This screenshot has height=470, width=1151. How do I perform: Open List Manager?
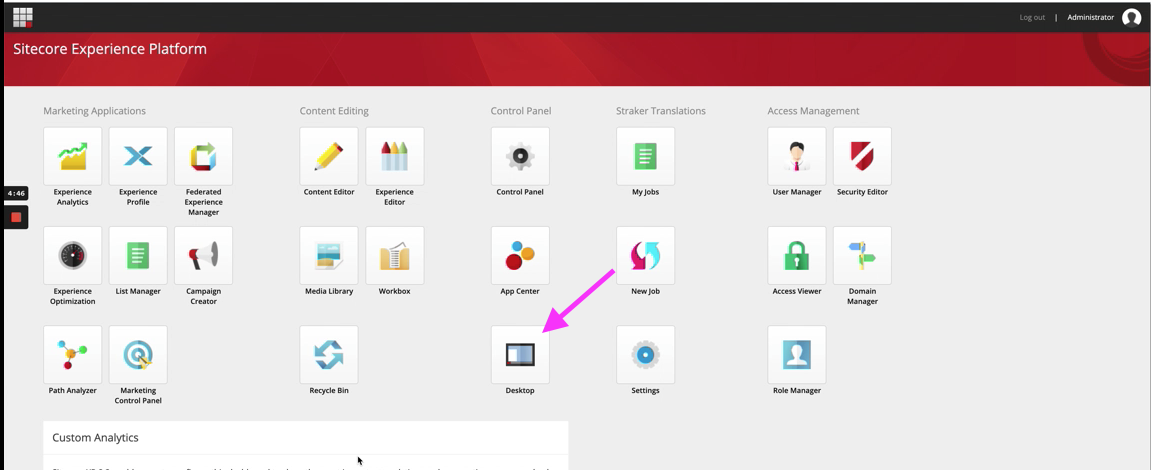click(x=138, y=256)
